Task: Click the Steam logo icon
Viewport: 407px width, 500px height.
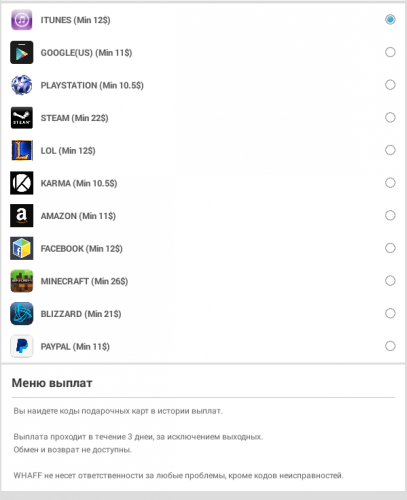Action: 22,118
